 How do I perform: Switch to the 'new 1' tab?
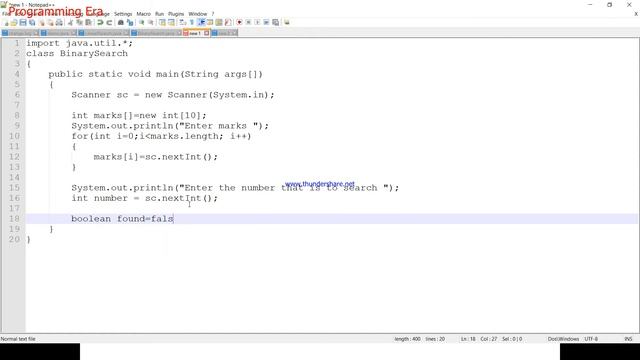(x=194, y=33)
